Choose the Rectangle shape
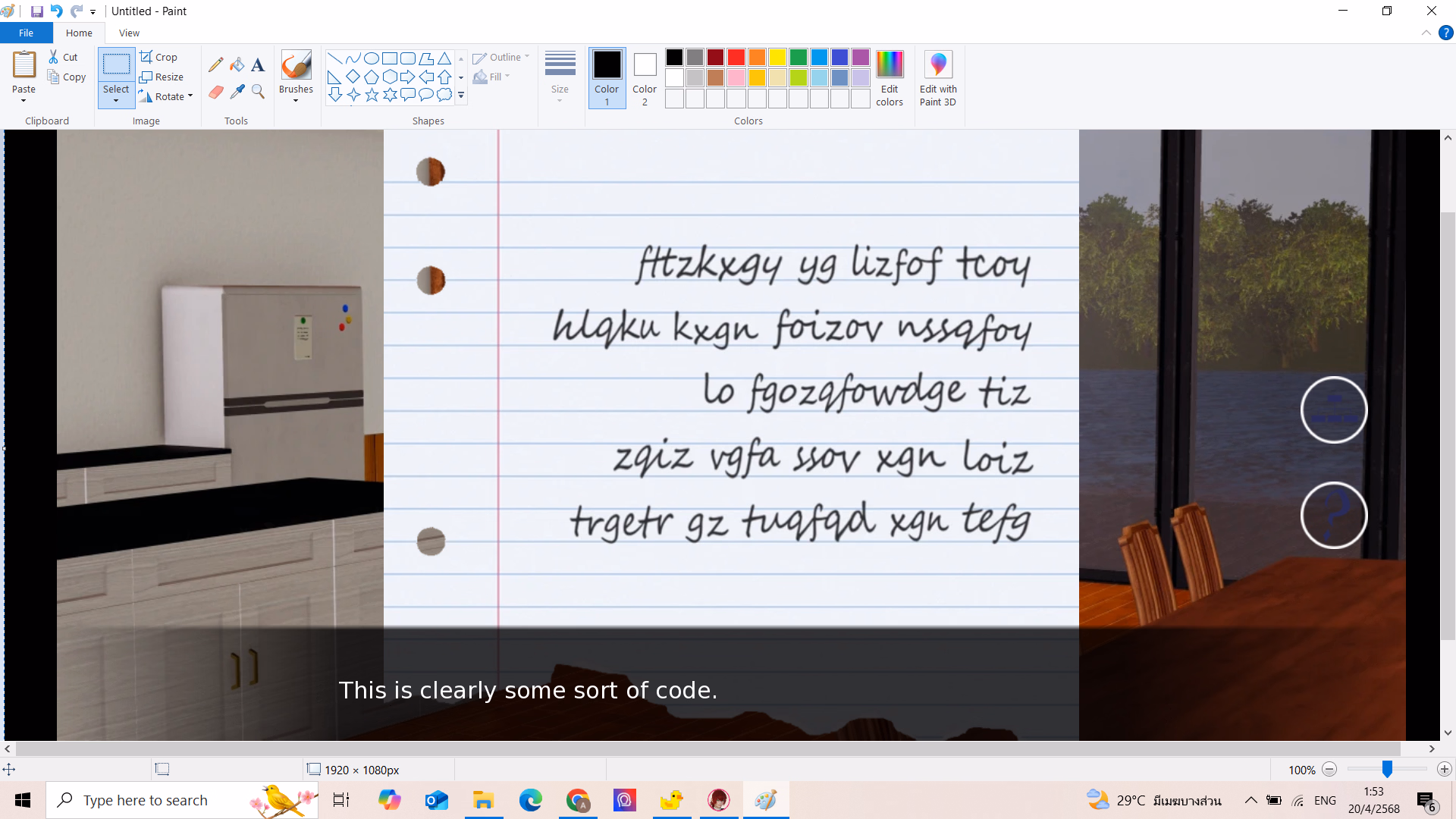Screen dimensions: 1456x819 (x=390, y=58)
